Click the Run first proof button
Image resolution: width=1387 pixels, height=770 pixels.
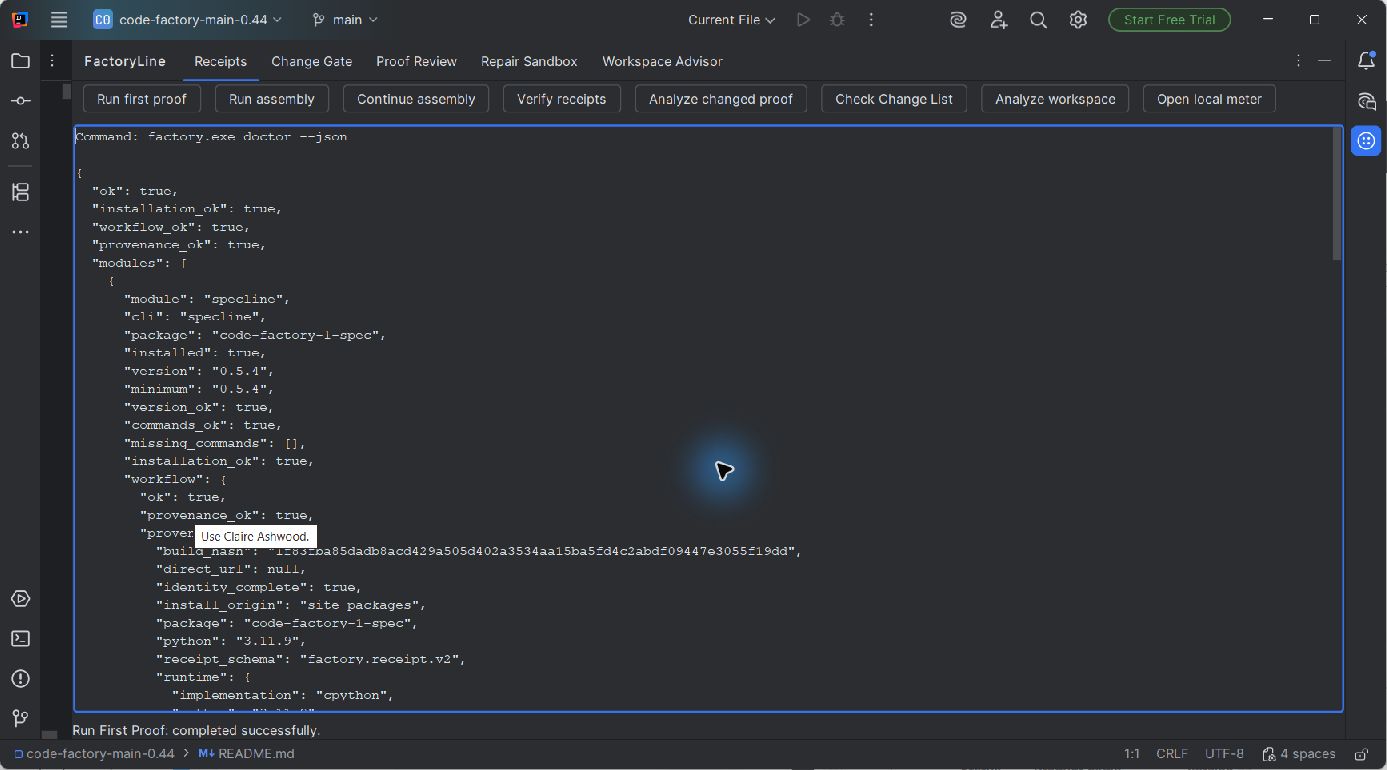[142, 99]
